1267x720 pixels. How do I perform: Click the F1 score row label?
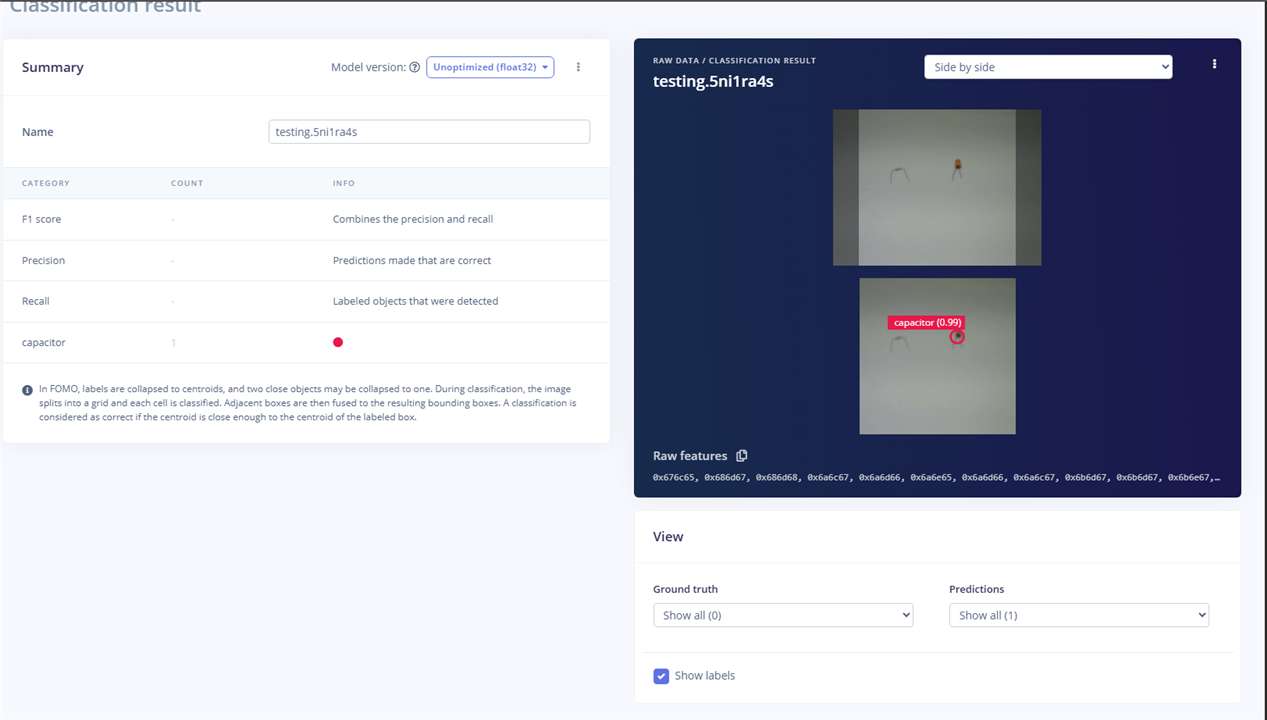click(x=42, y=219)
